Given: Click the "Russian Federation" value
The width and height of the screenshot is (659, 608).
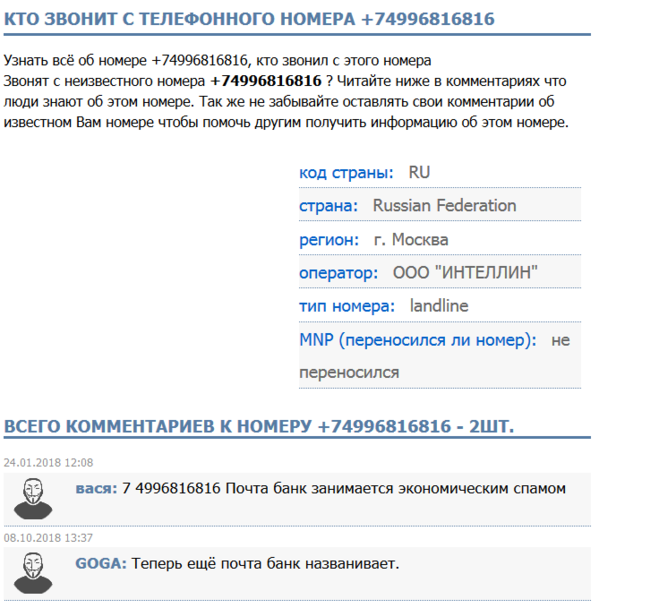Looking at the screenshot, I should [x=444, y=206].
